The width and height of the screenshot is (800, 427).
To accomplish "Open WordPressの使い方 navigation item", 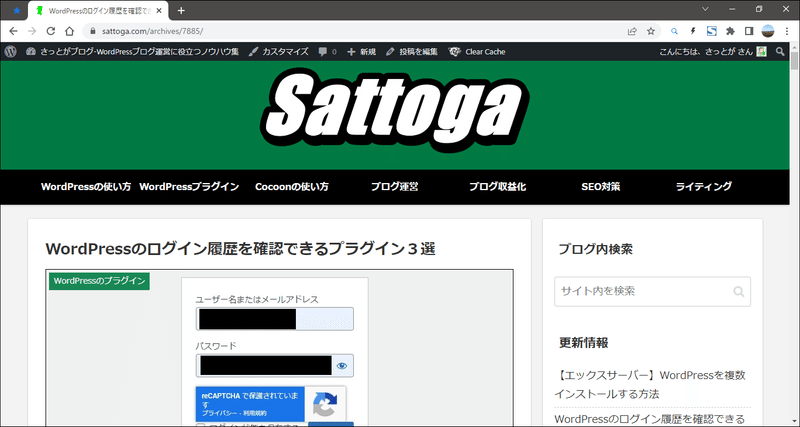I will 86,187.
